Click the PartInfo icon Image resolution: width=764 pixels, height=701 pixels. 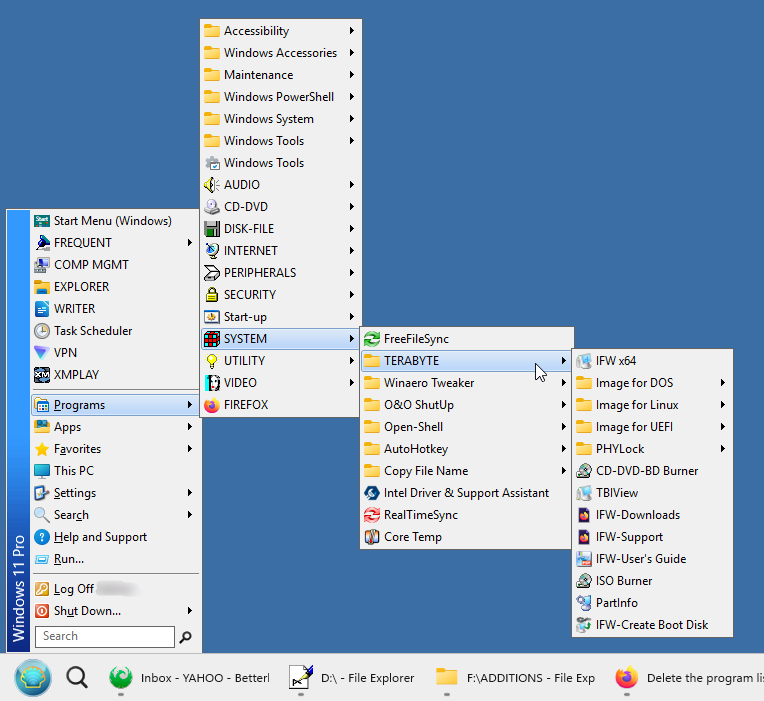tap(584, 603)
